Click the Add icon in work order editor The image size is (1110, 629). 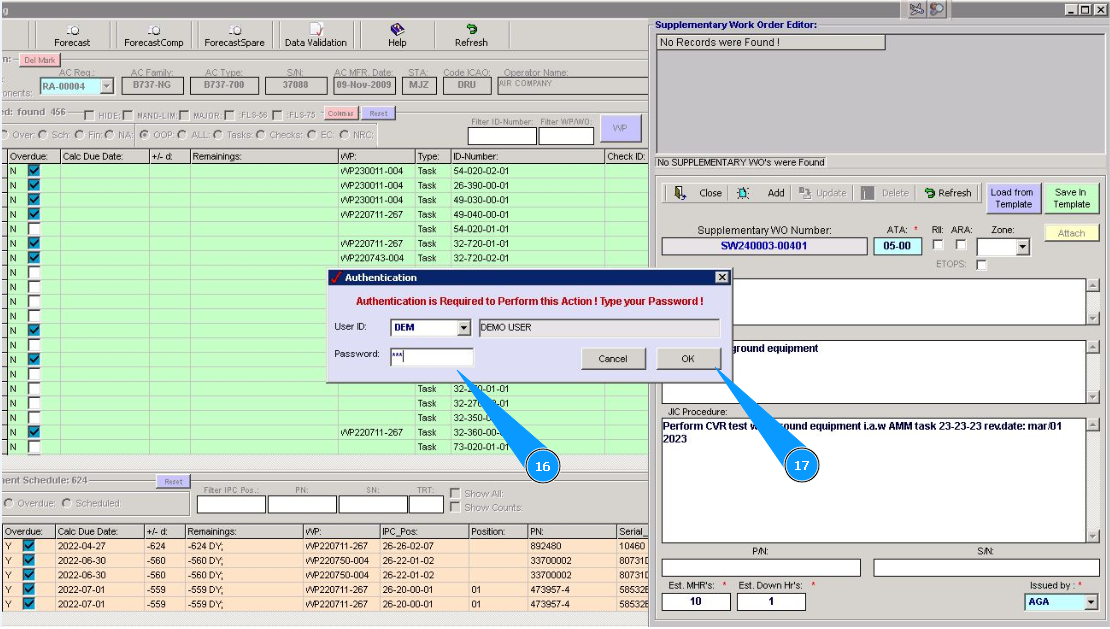click(x=743, y=193)
